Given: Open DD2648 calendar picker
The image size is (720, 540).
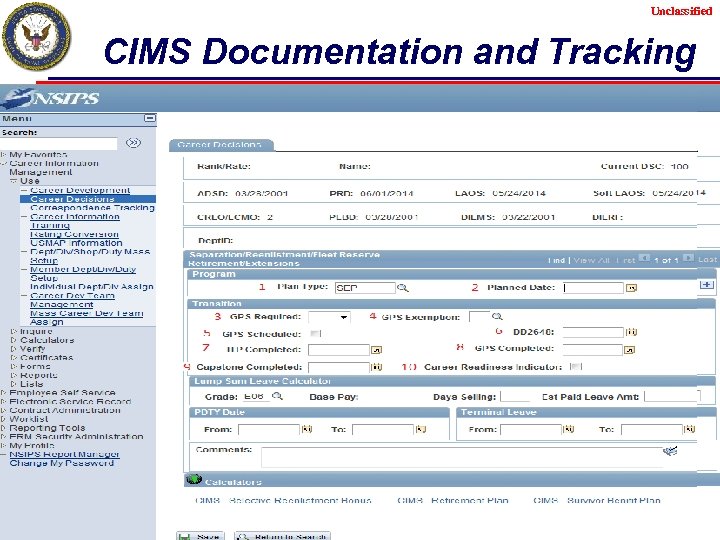Looking at the screenshot, I should pyautogui.click(x=631, y=332).
